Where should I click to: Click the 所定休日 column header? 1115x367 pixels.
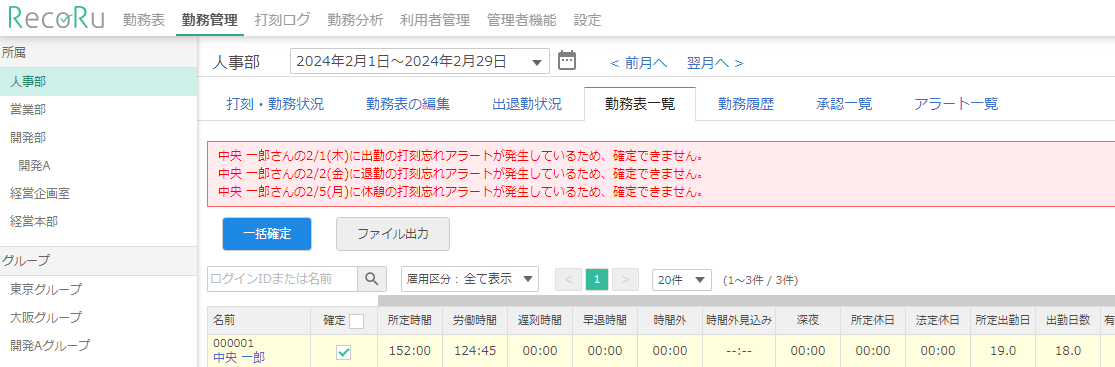[x=873, y=321]
